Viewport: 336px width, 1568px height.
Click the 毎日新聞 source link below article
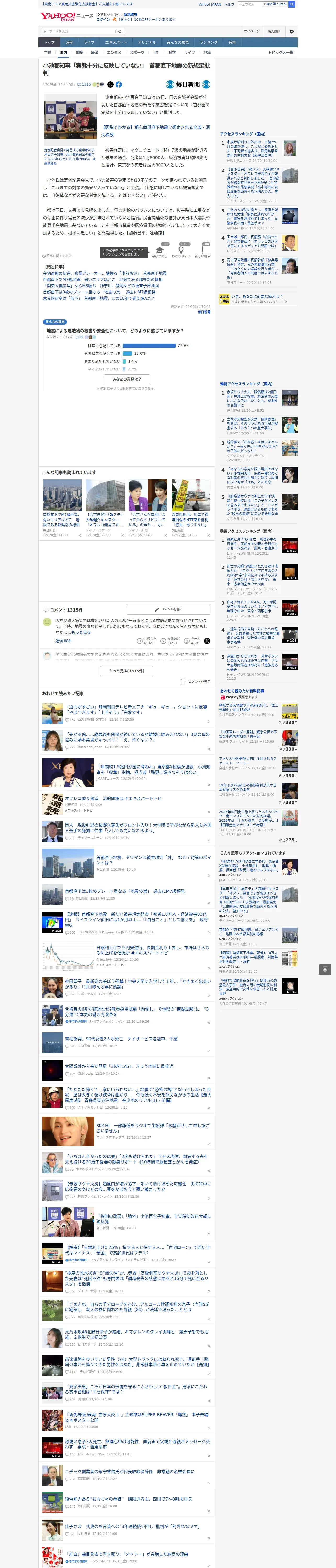(x=204, y=312)
